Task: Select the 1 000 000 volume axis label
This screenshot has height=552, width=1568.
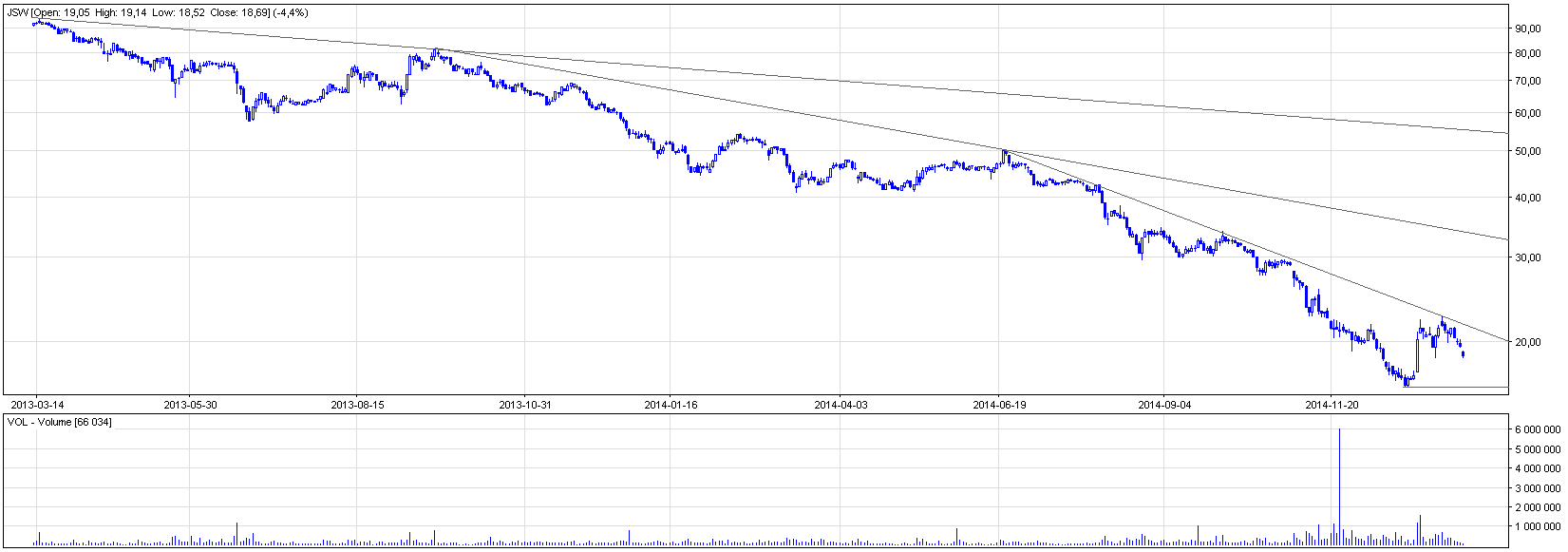Action: coord(1538,525)
